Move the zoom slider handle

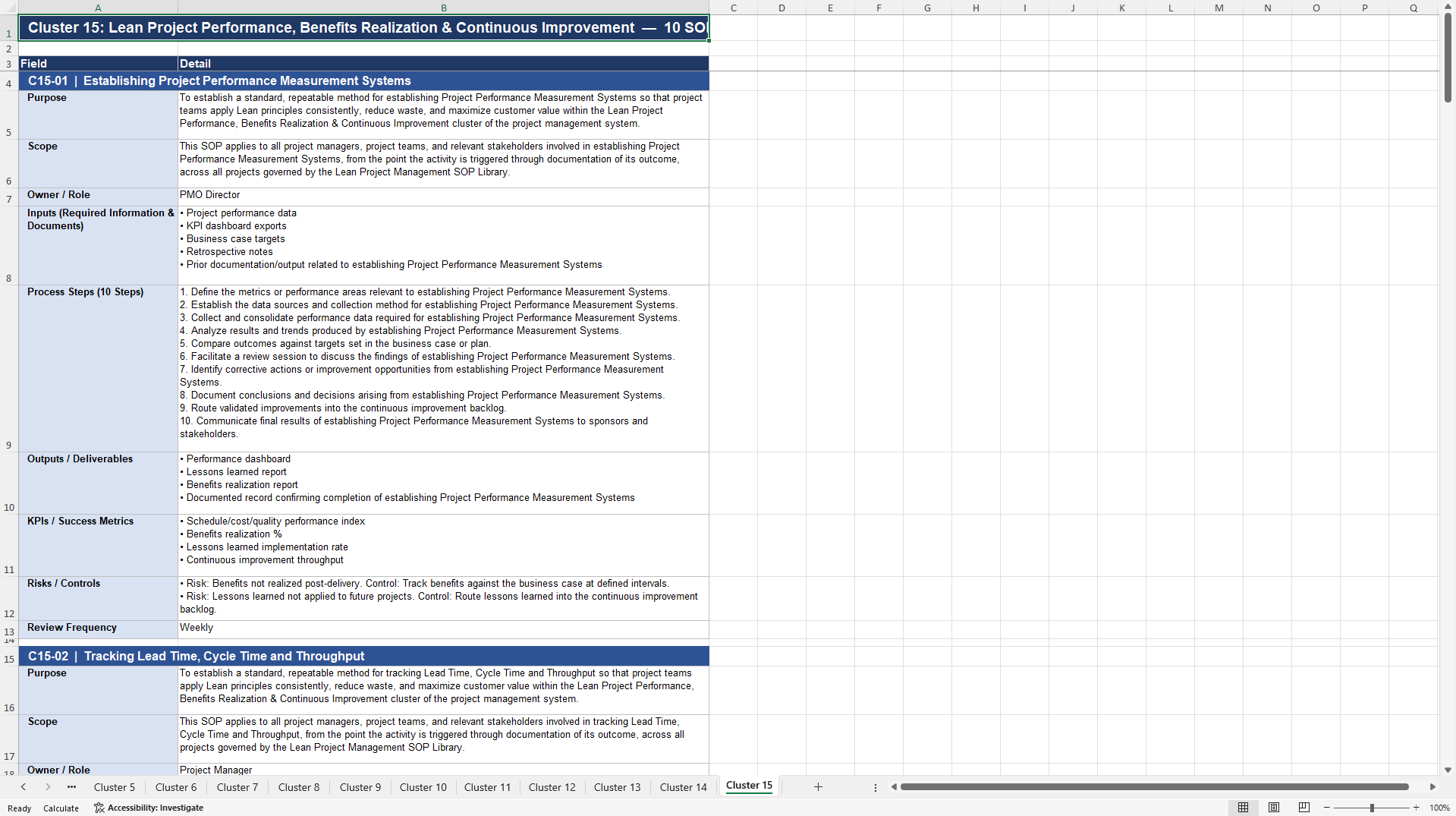(1372, 808)
